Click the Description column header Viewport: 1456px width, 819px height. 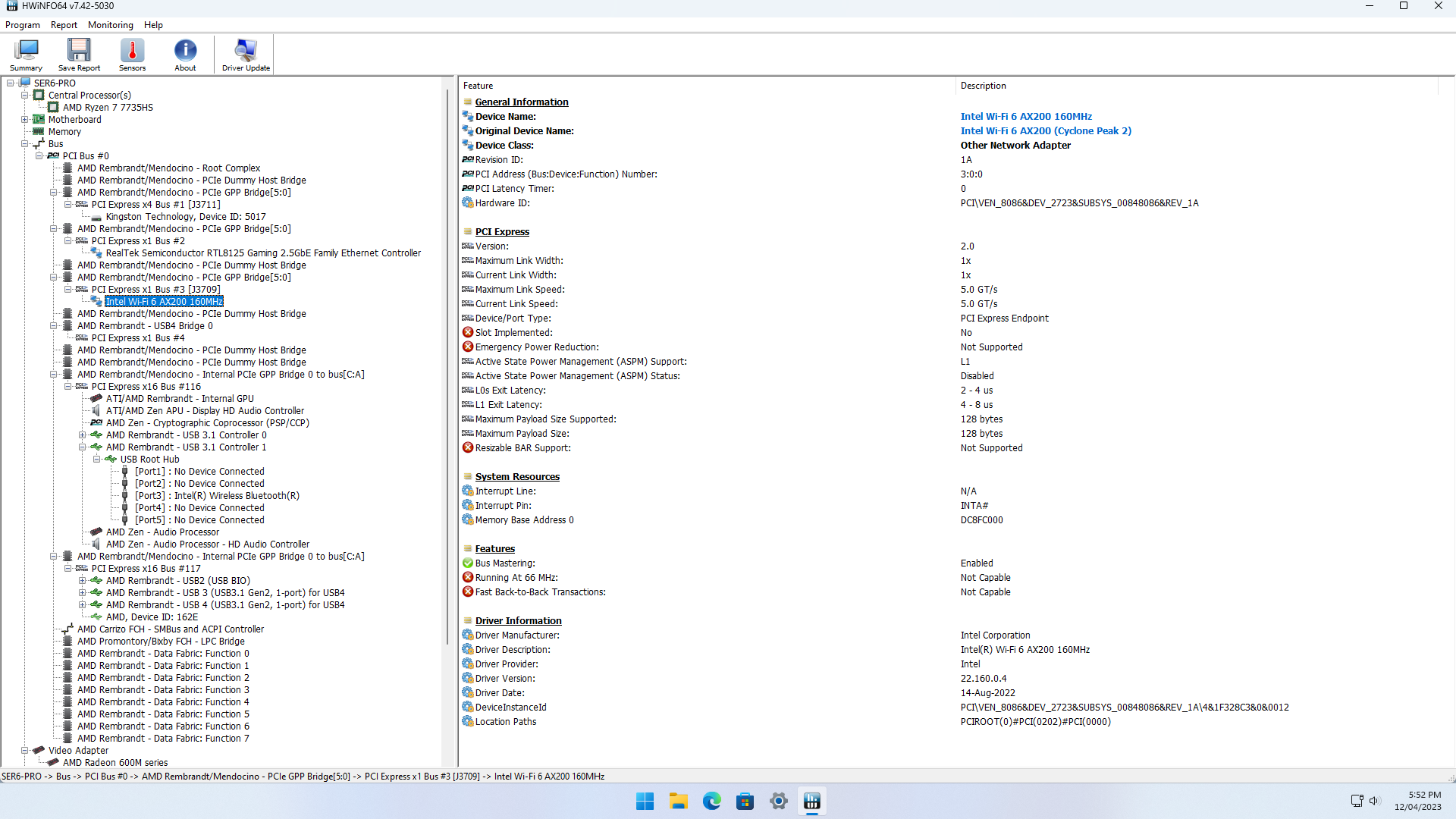[1196, 86]
